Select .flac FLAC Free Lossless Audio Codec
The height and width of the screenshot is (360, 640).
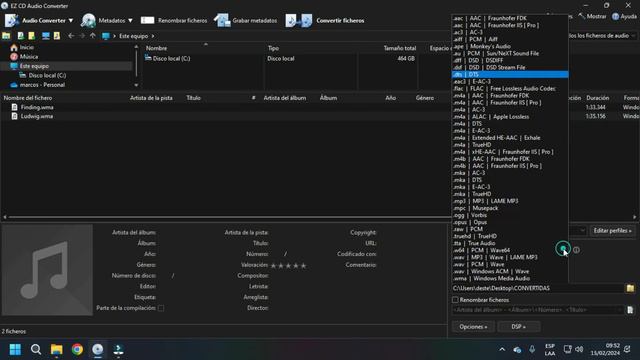(x=510, y=89)
